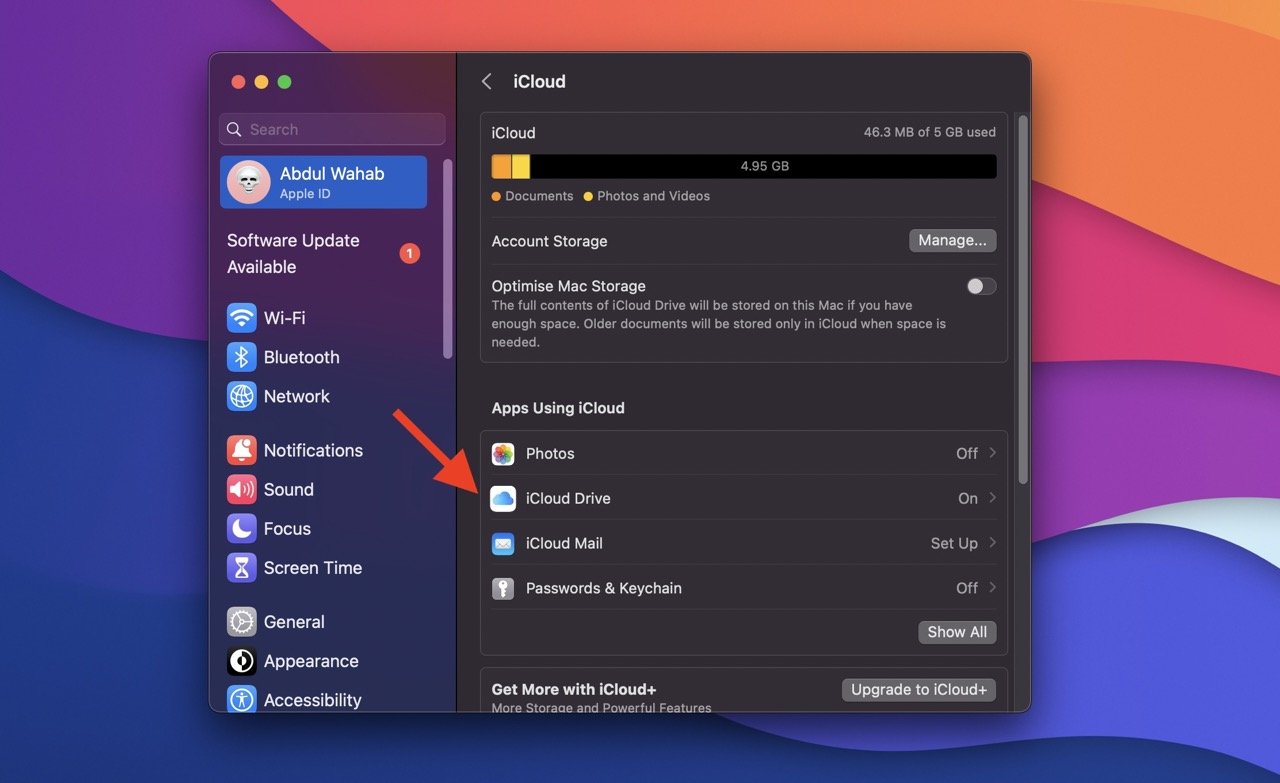Click the Appearance icon in sidebar

[241, 661]
